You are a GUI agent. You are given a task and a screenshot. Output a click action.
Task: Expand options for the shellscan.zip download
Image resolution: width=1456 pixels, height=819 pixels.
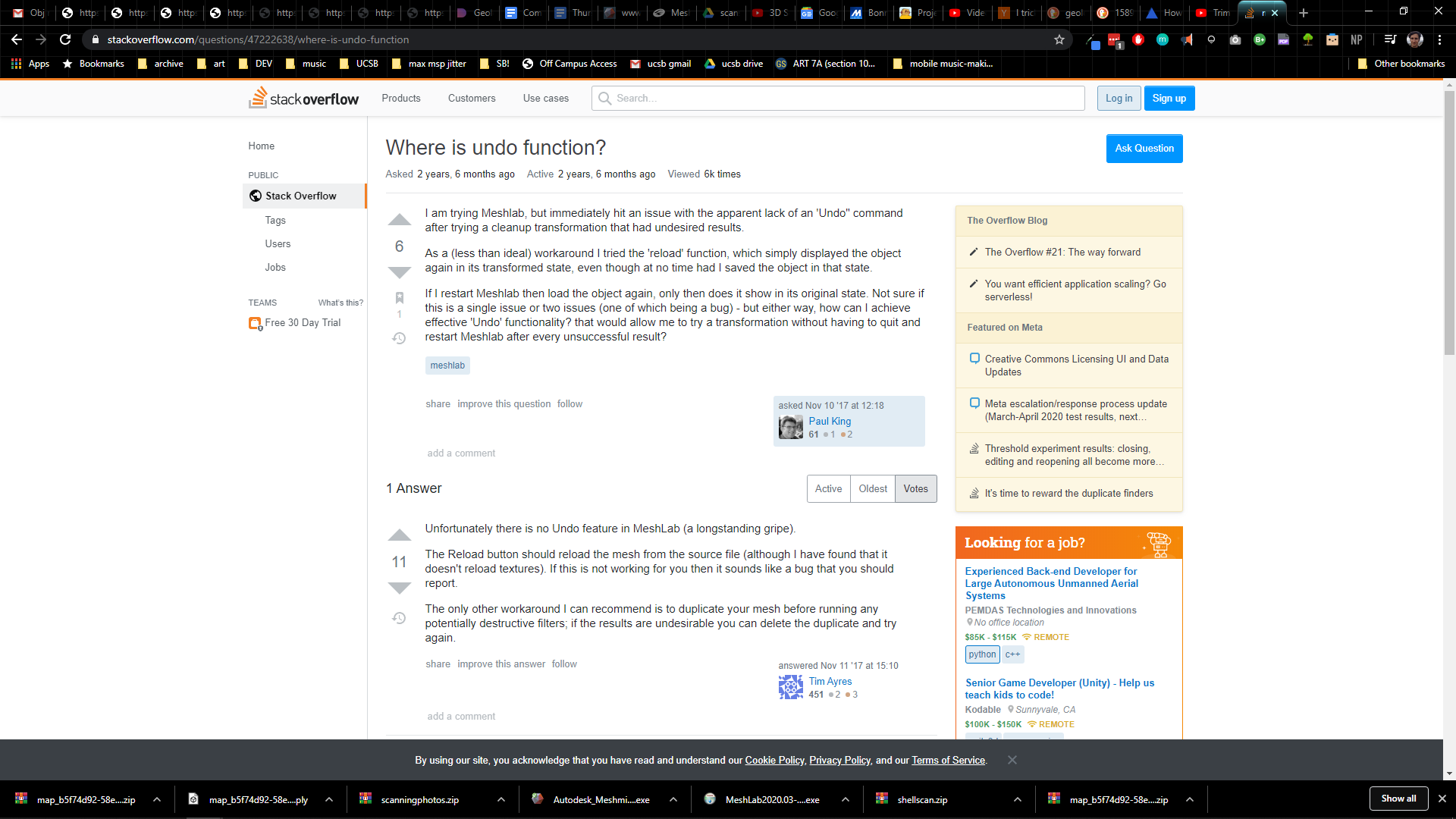coord(1015,799)
